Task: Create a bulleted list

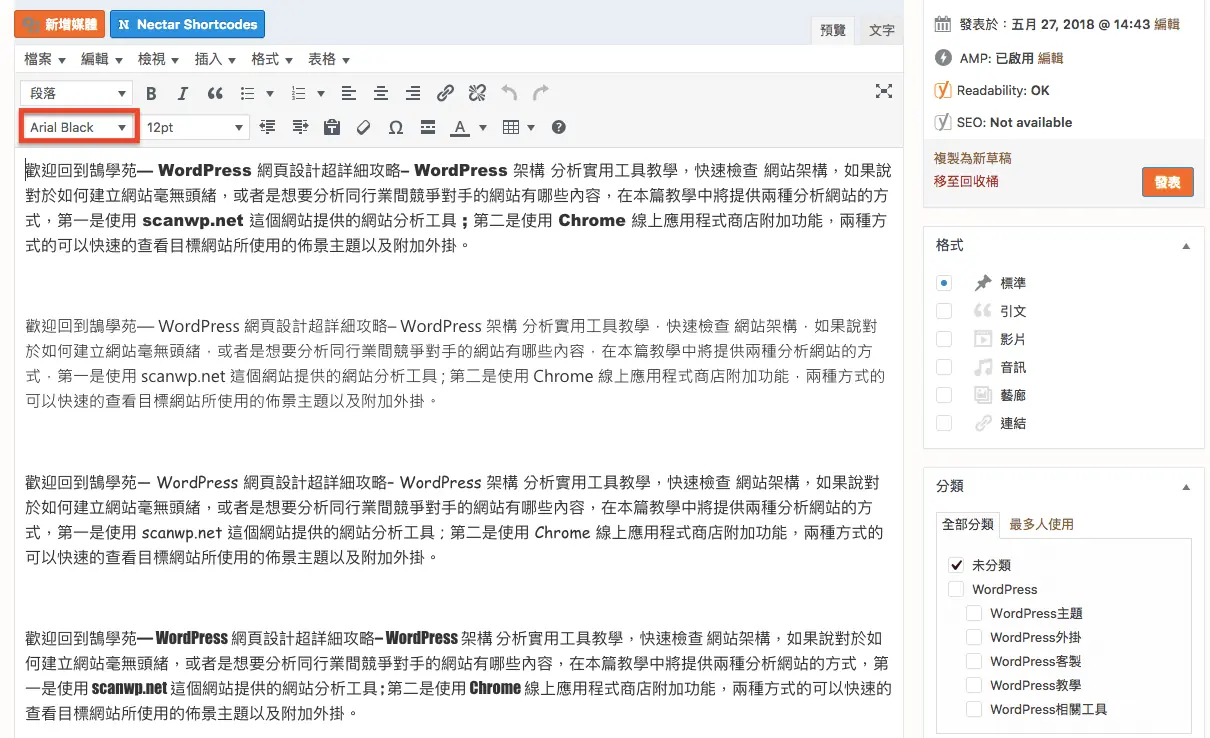Action: [248, 93]
